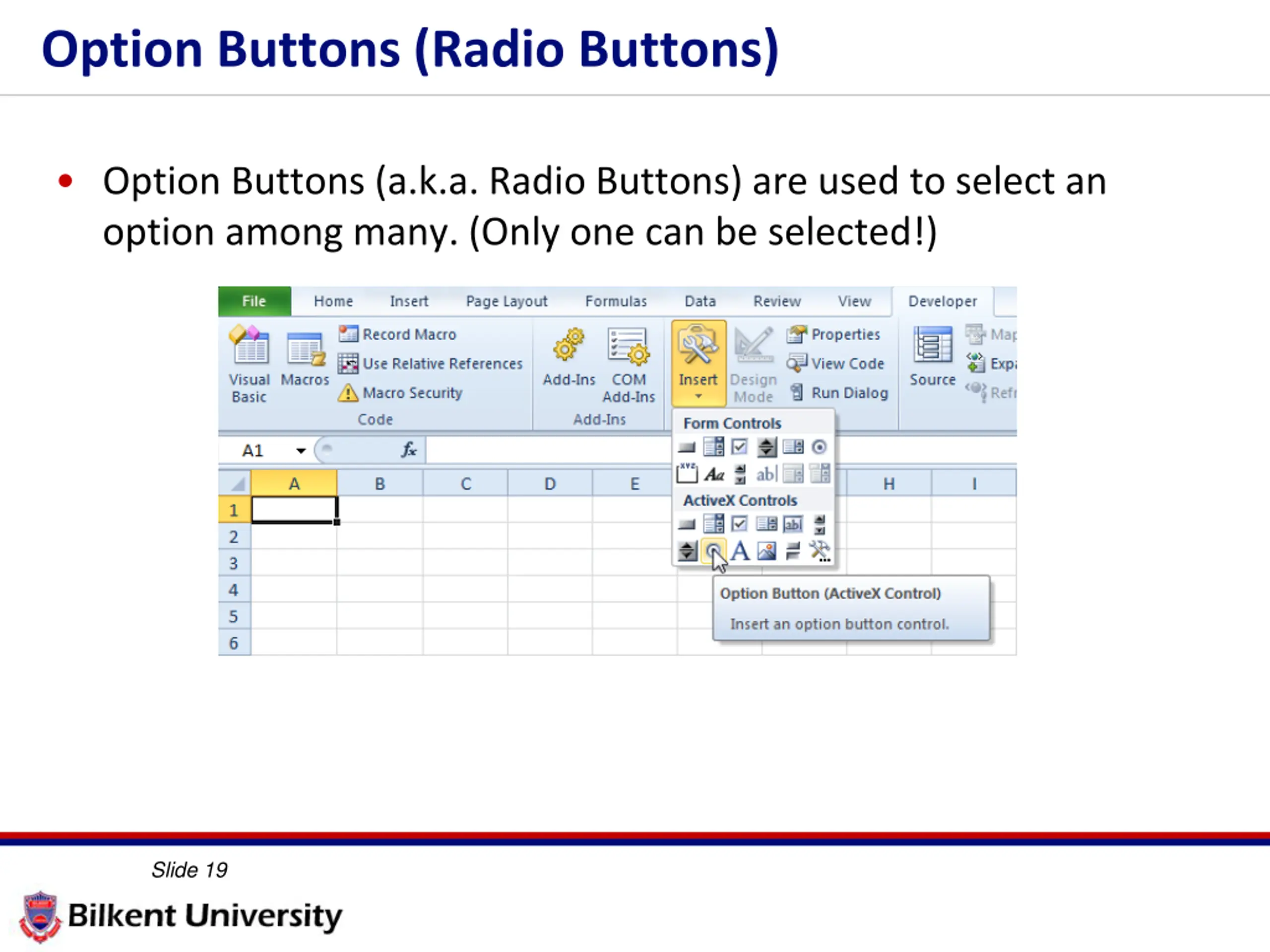Click cell A1
Screen dimensions: 1270x952
(x=294, y=510)
